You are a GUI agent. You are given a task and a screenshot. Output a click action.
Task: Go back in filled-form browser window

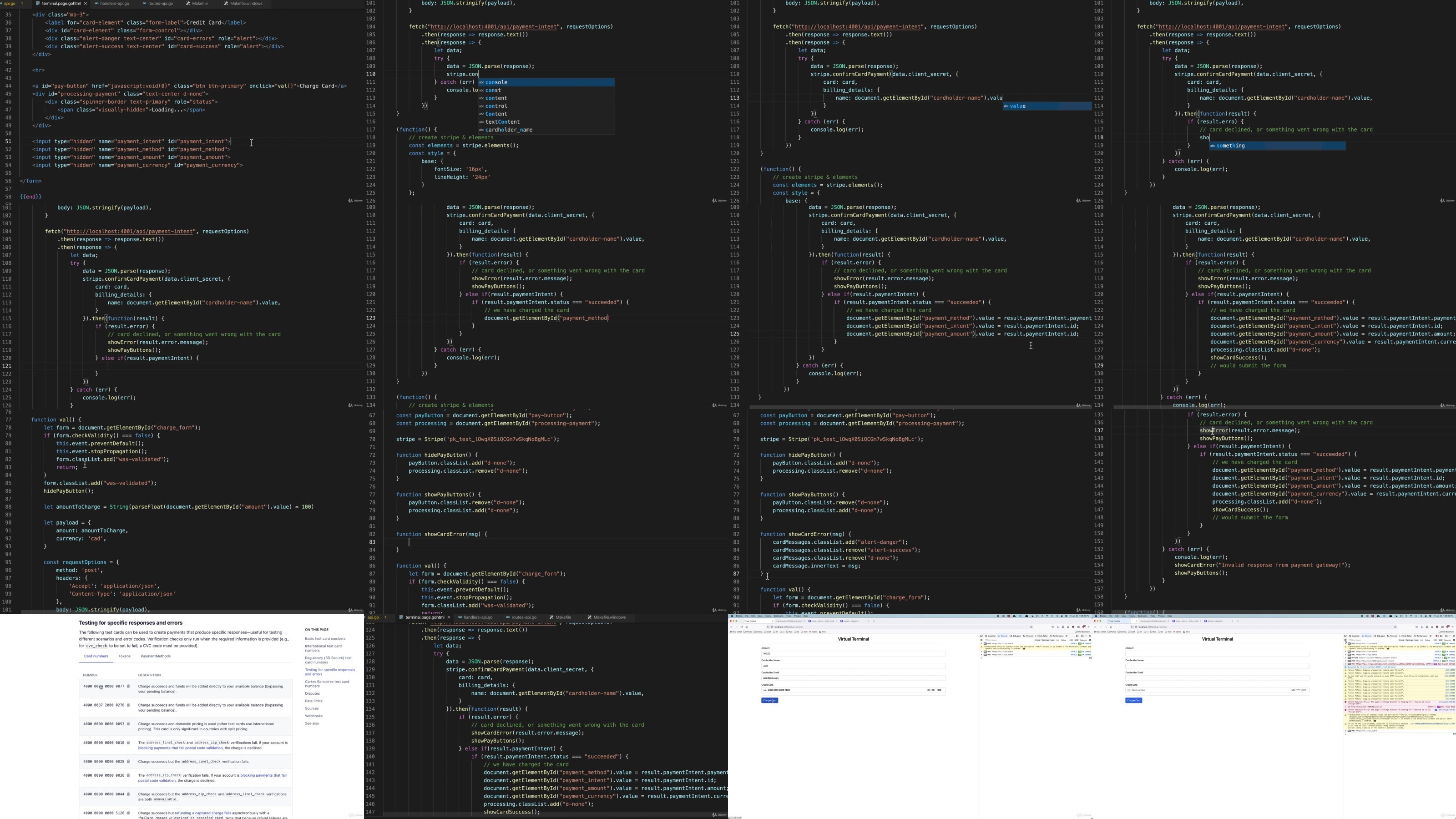click(x=732, y=627)
